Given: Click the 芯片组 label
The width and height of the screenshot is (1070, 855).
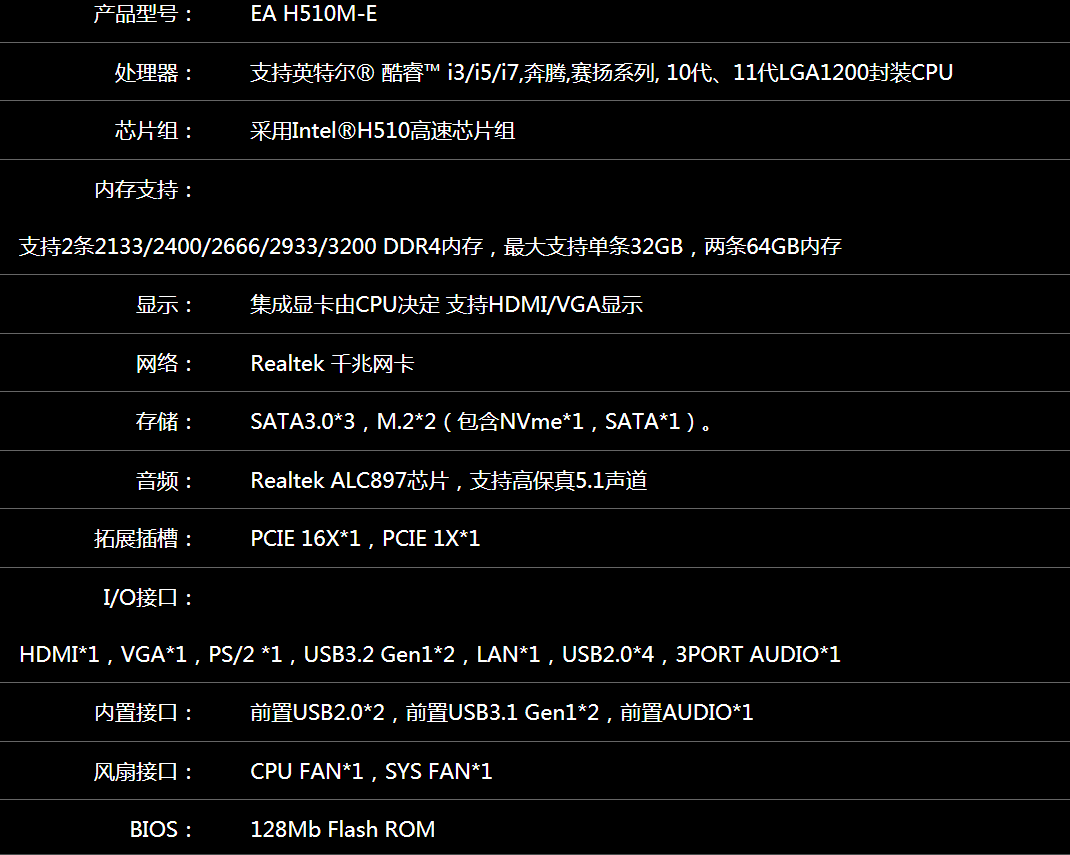Looking at the screenshot, I should click(x=154, y=130).
